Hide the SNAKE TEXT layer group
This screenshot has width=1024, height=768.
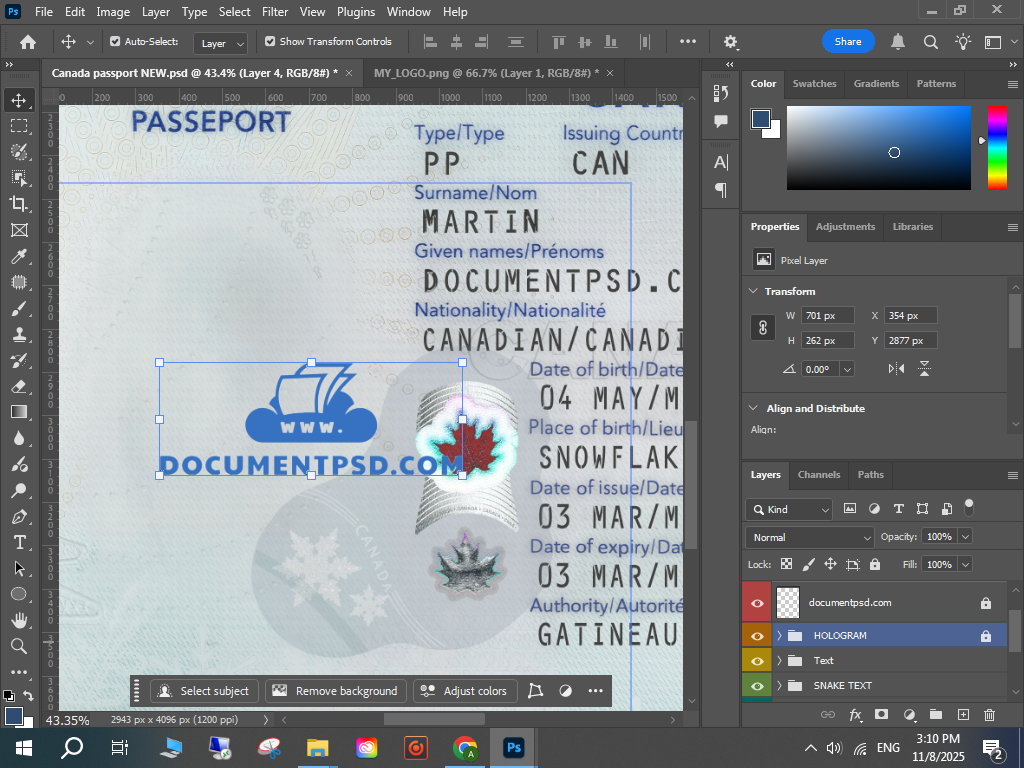(x=757, y=686)
